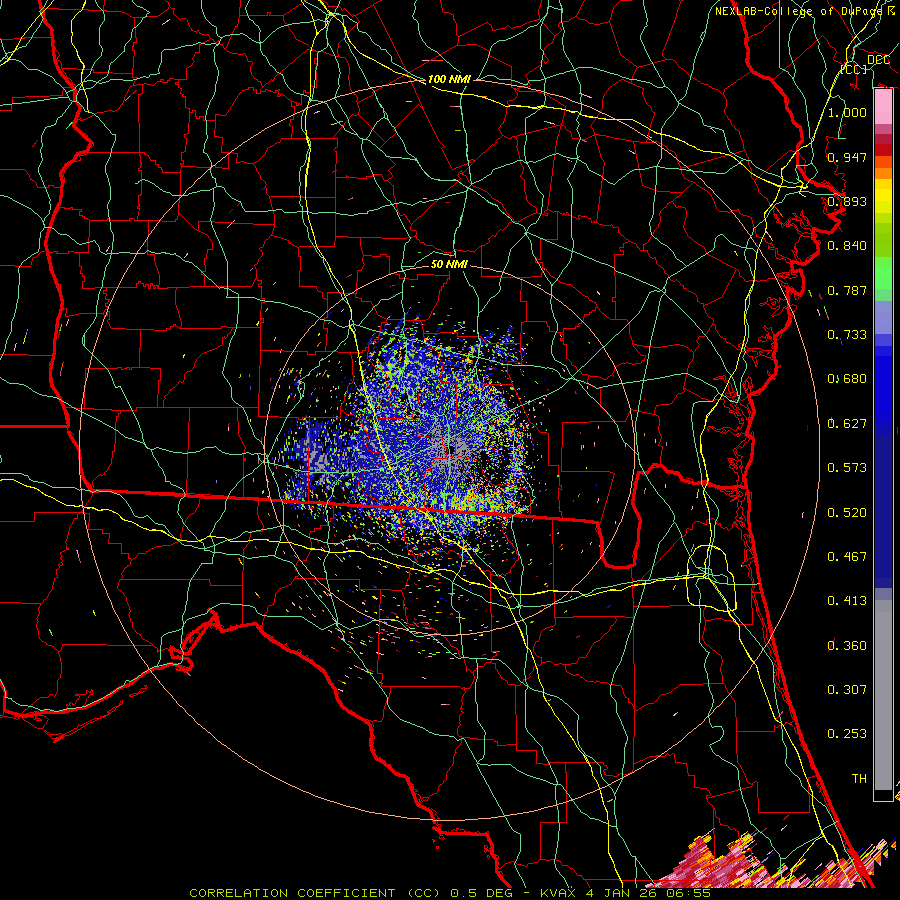Click the 0.307 legend value
This screenshot has width=900, height=900.
(x=847, y=690)
